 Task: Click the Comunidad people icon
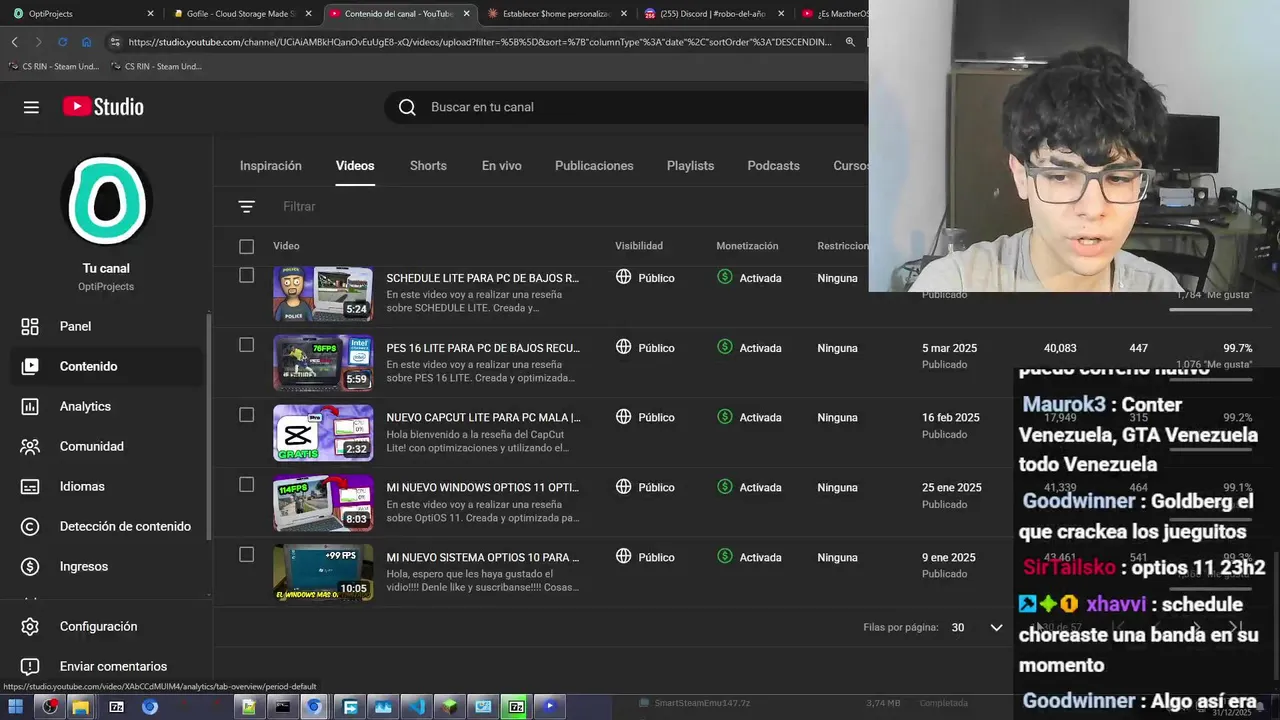pyautogui.click(x=30, y=446)
